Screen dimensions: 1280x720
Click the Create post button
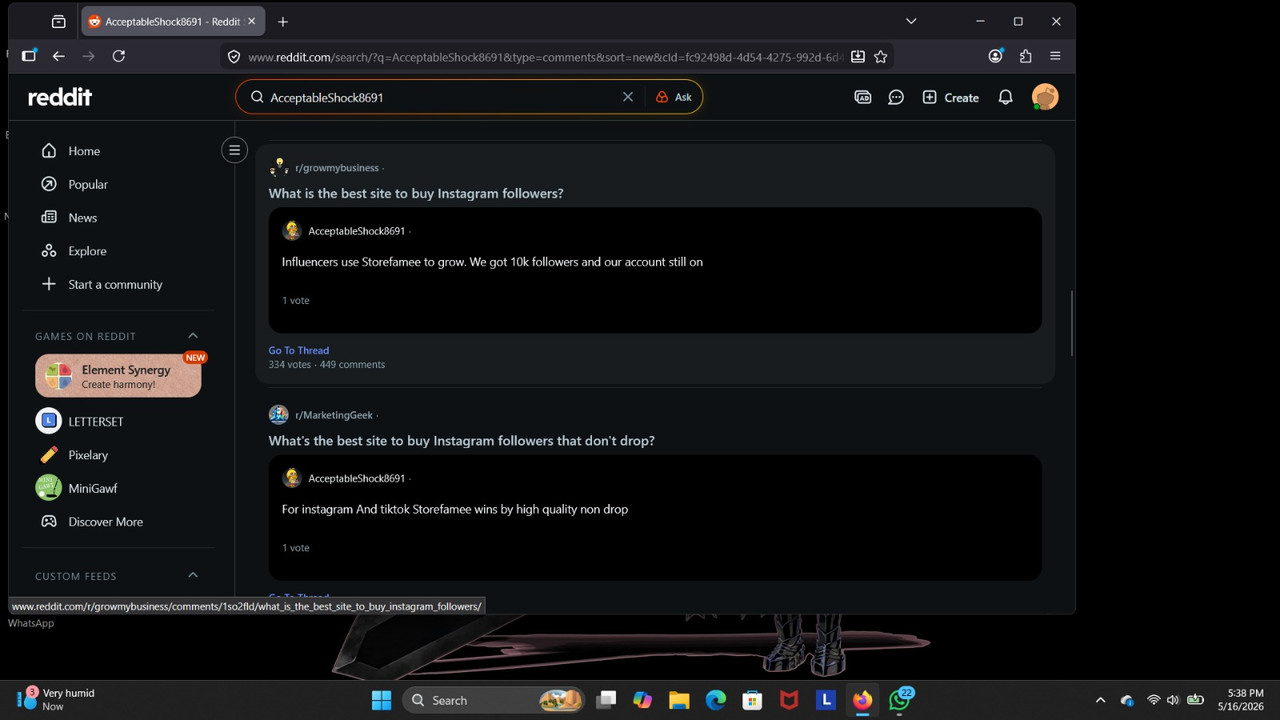click(950, 97)
